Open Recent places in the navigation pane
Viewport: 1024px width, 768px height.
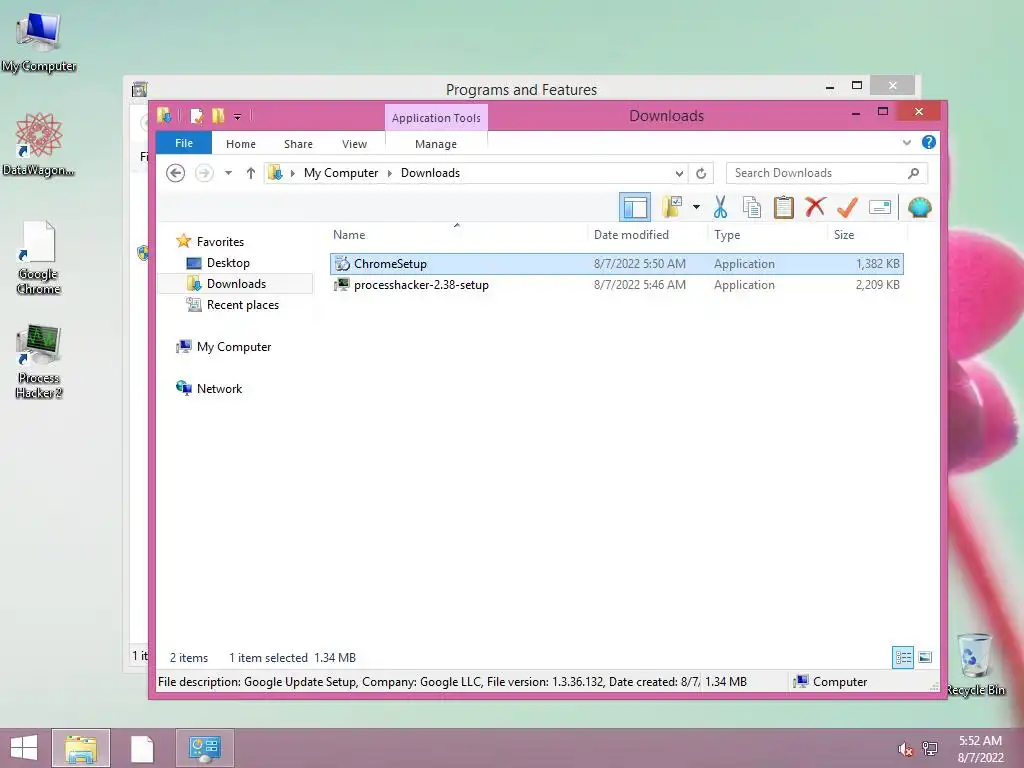tap(242, 305)
